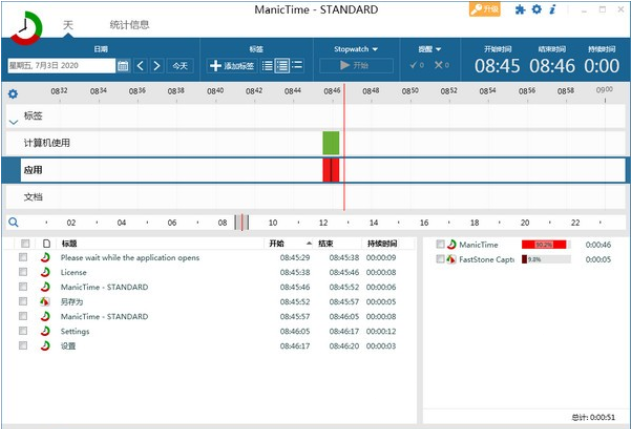The height and width of the screenshot is (429, 633).
Task: Select the middle list view mode icon
Action: coord(282,65)
